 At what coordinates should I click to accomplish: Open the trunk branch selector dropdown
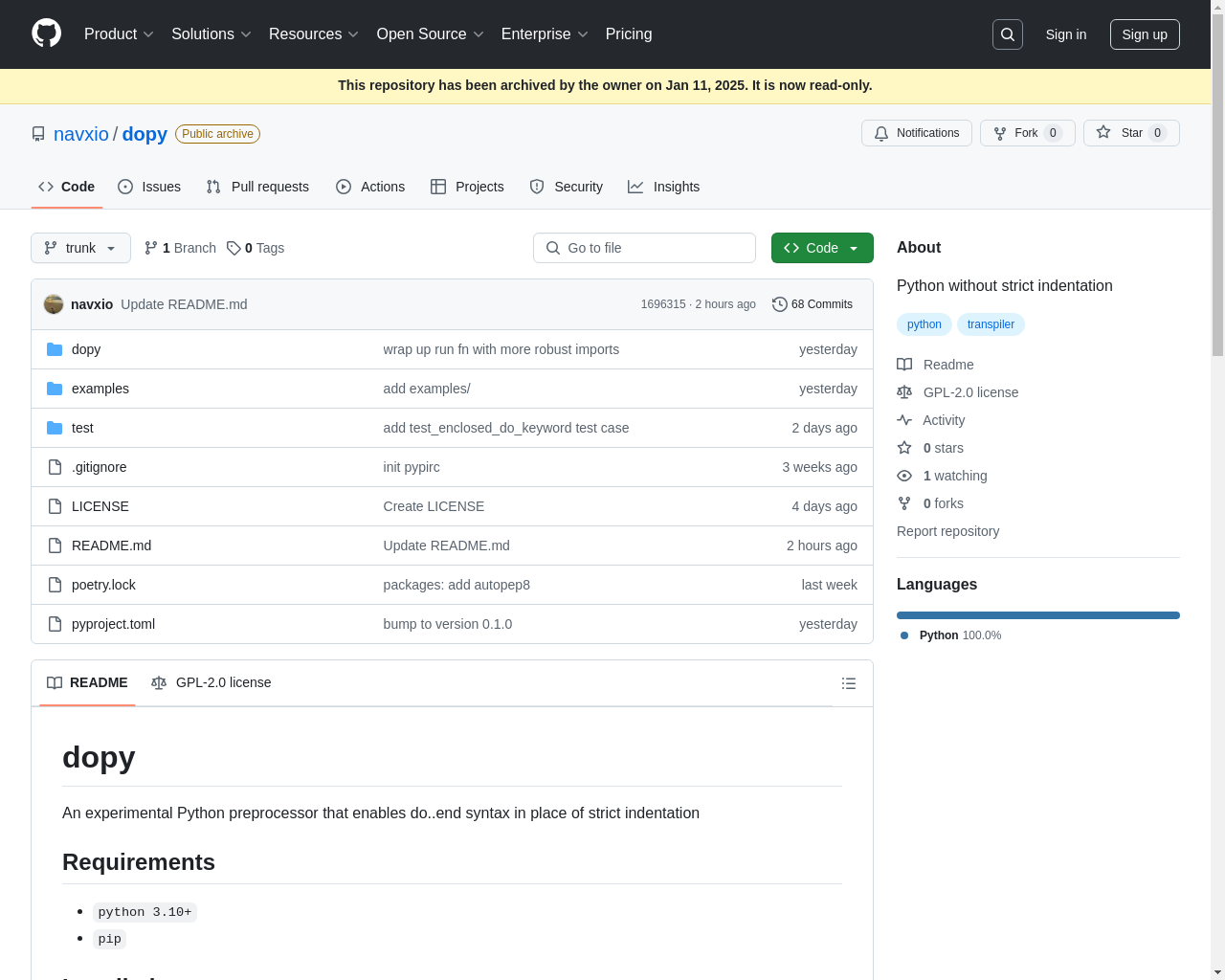[80, 248]
